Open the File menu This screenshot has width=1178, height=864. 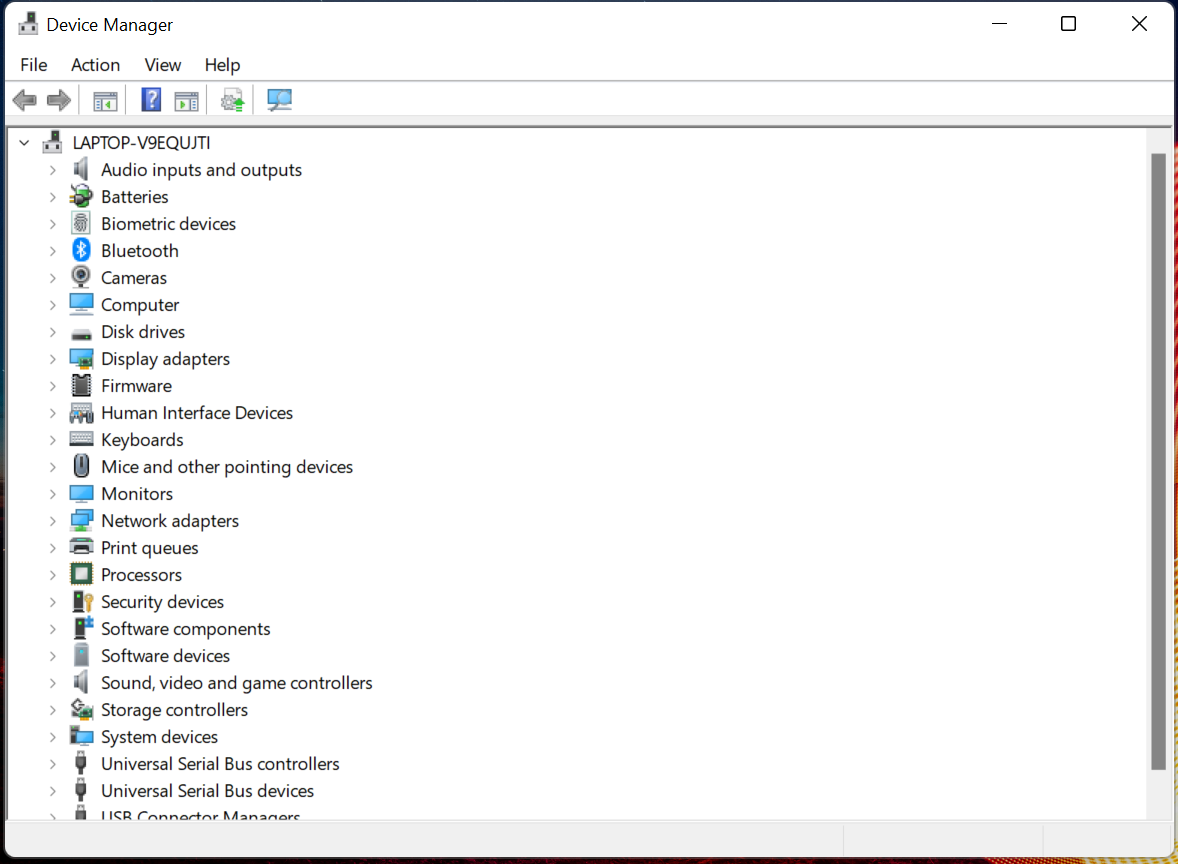(33, 64)
